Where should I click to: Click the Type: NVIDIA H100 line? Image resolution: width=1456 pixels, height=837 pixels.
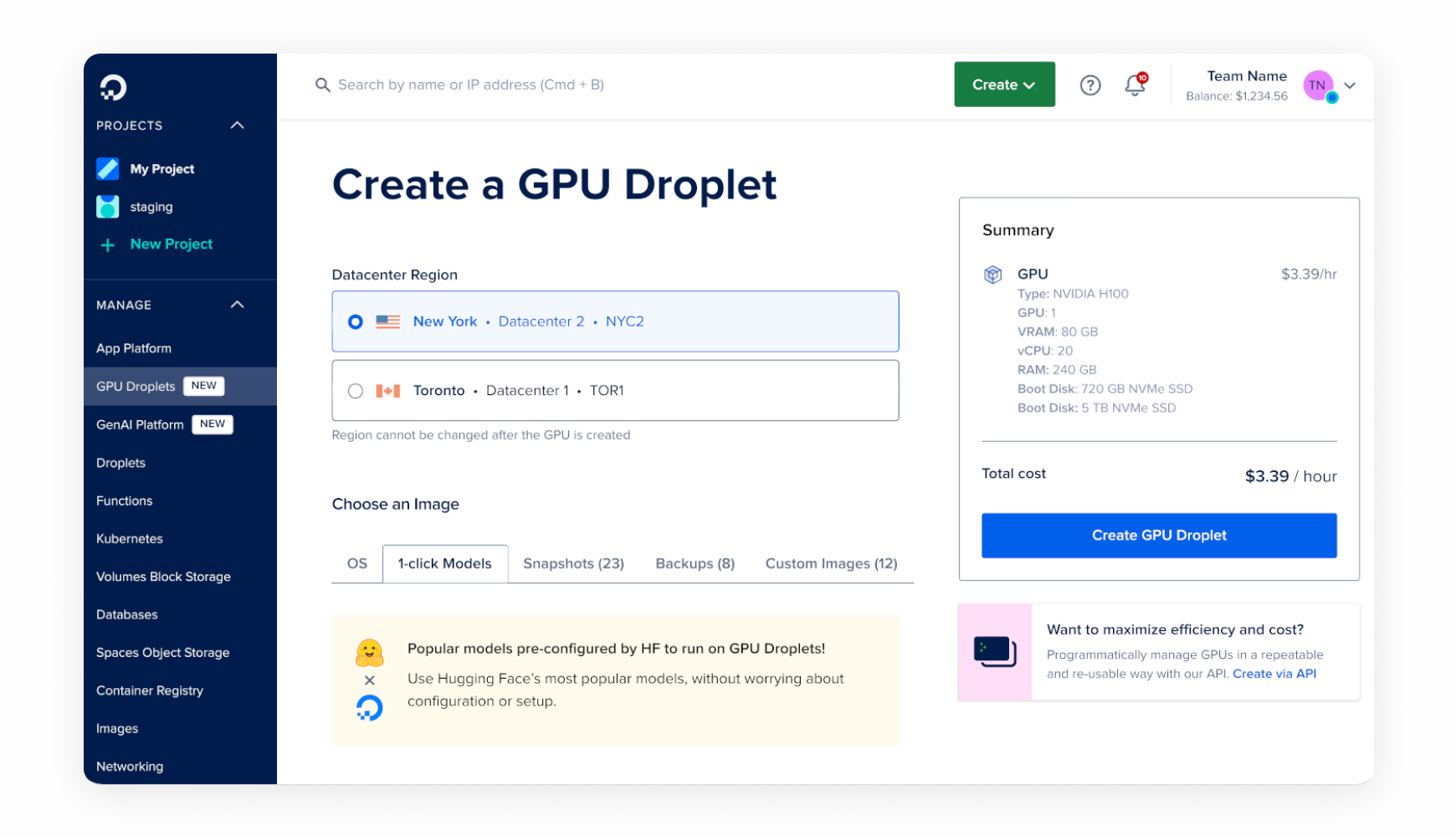click(x=1073, y=294)
